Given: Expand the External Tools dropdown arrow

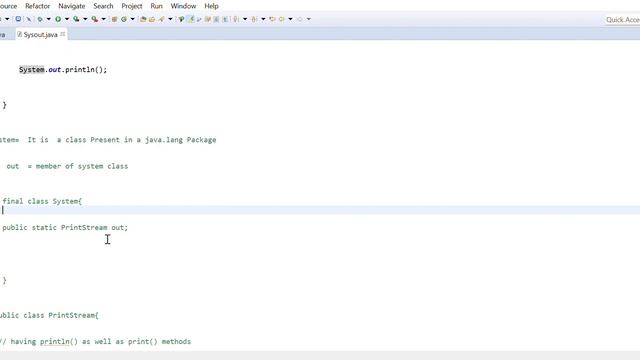Looking at the screenshot, I should [103, 19].
